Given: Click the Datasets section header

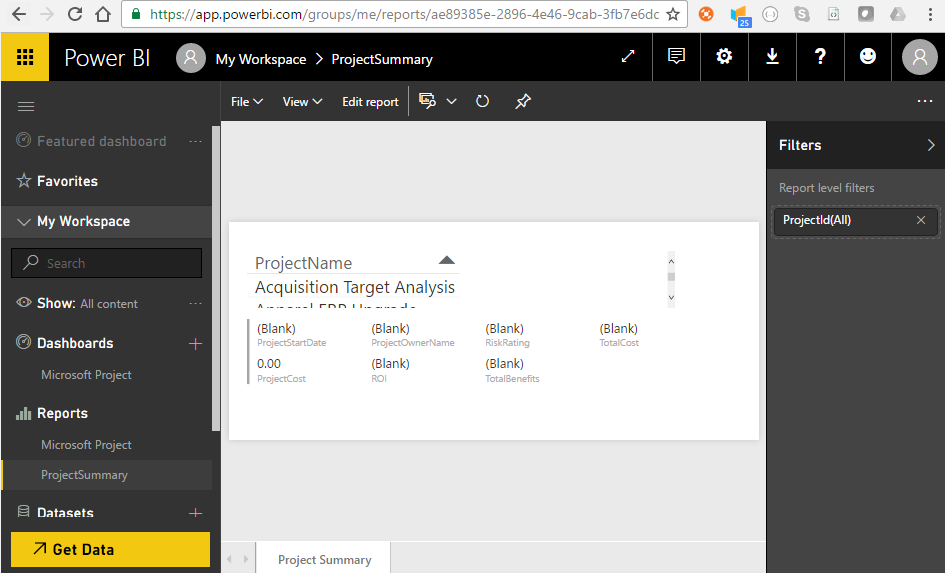Looking at the screenshot, I should [65, 513].
